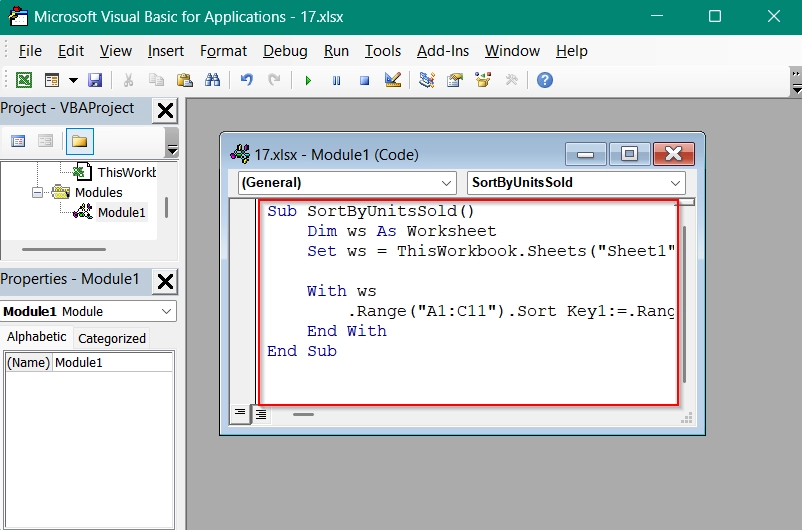Open the Insert object dropdown arrow
This screenshot has height=530, width=802.
[x=73, y=80]
